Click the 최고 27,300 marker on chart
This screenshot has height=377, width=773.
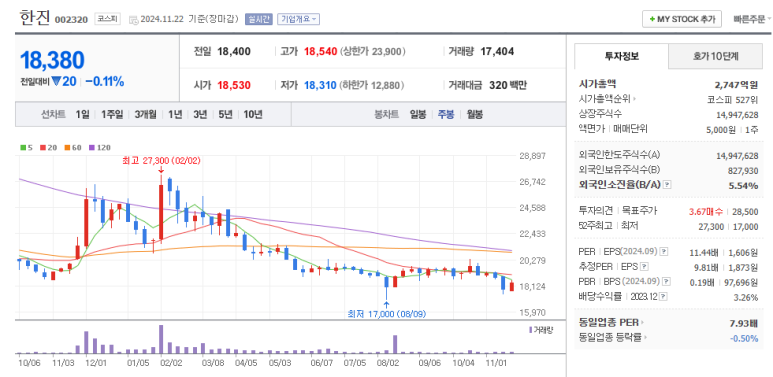162,161
